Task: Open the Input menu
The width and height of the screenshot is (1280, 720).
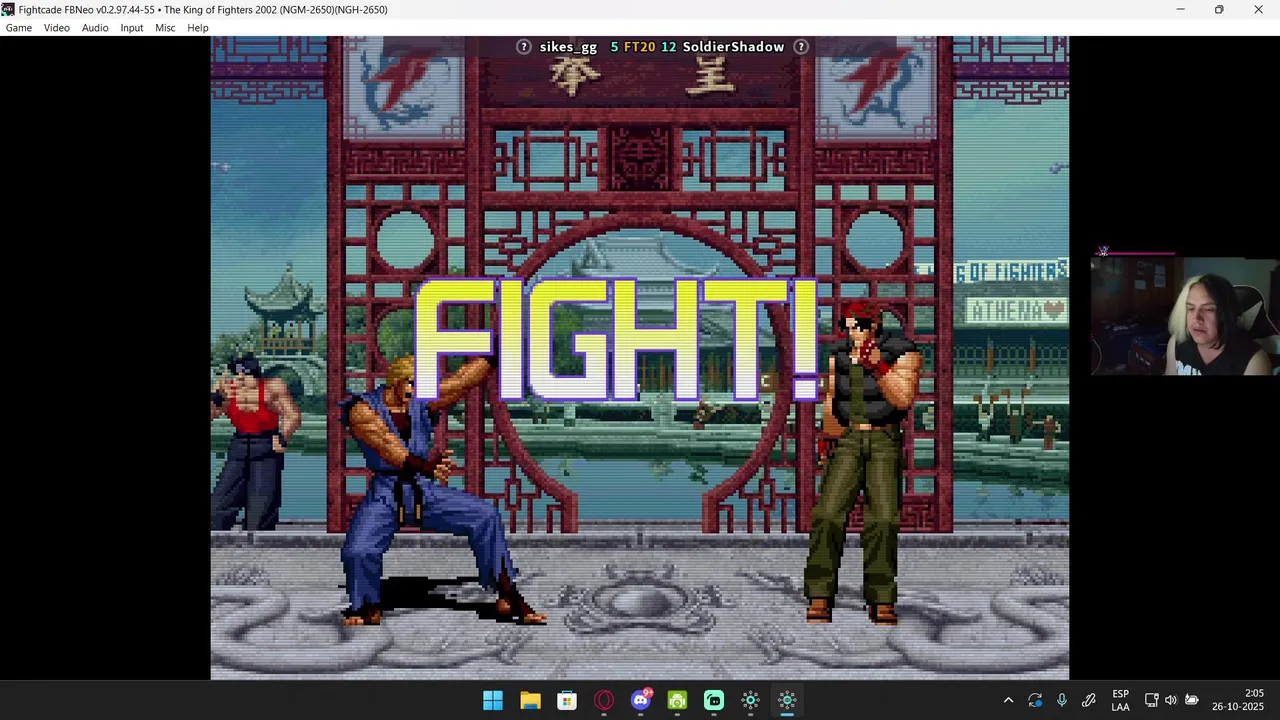Action: click(132, 28)
